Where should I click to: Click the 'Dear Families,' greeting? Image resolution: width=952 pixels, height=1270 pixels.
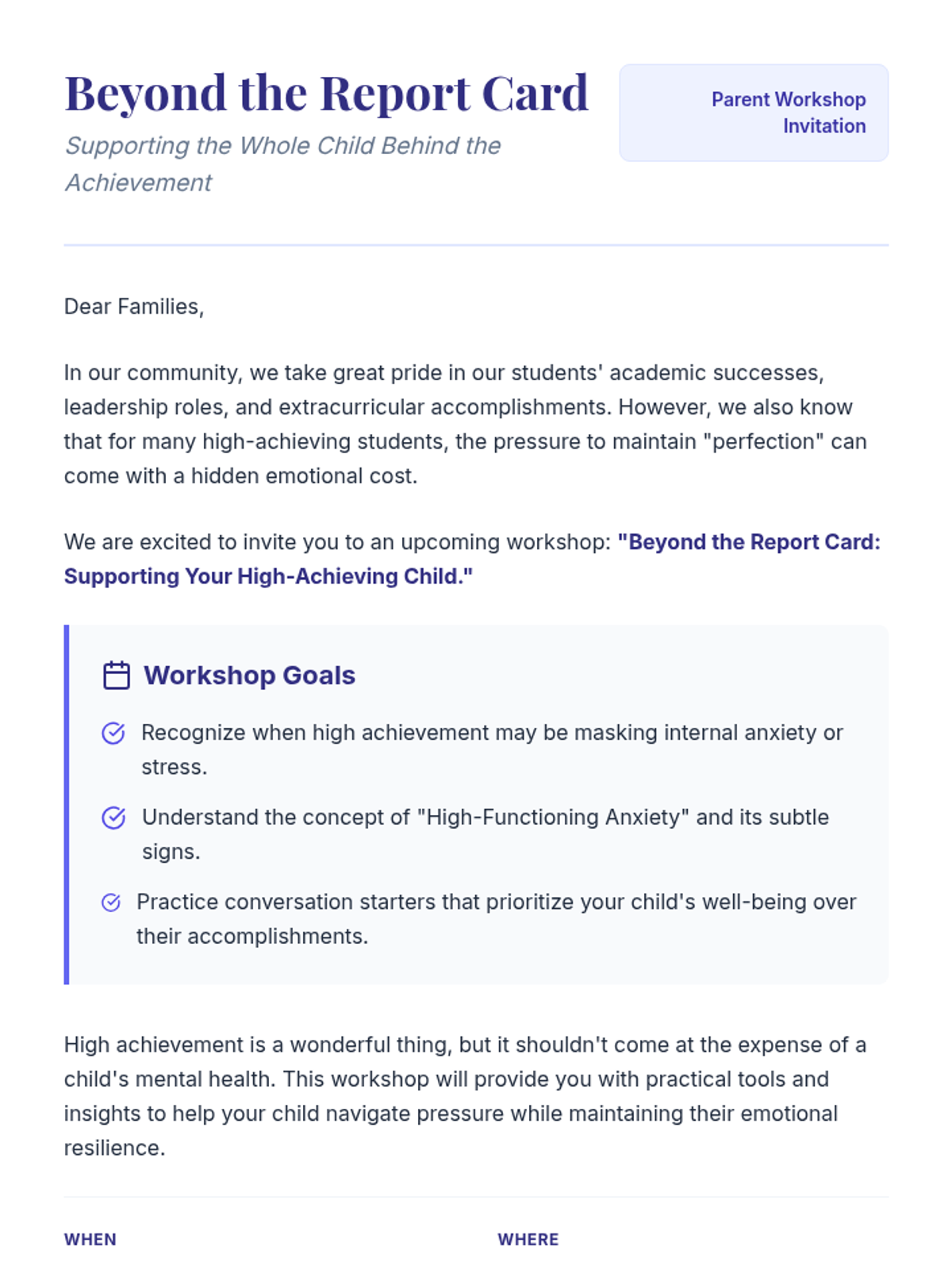(x=134, y=306)
